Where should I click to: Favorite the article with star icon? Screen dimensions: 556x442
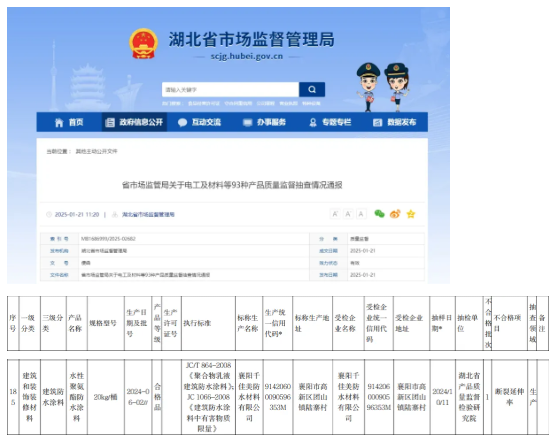[411, 214]
